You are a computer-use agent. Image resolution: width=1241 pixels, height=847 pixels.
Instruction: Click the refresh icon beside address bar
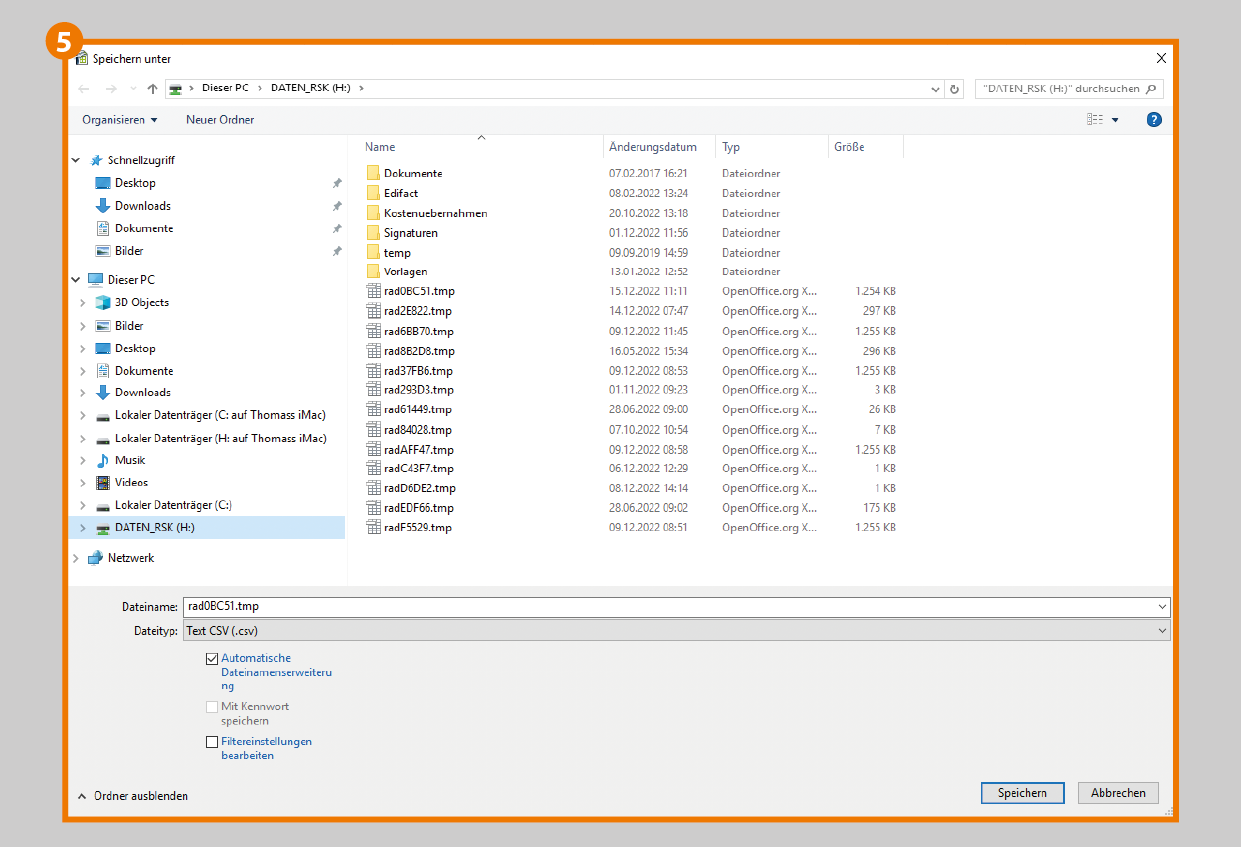(x=955, y=89)
